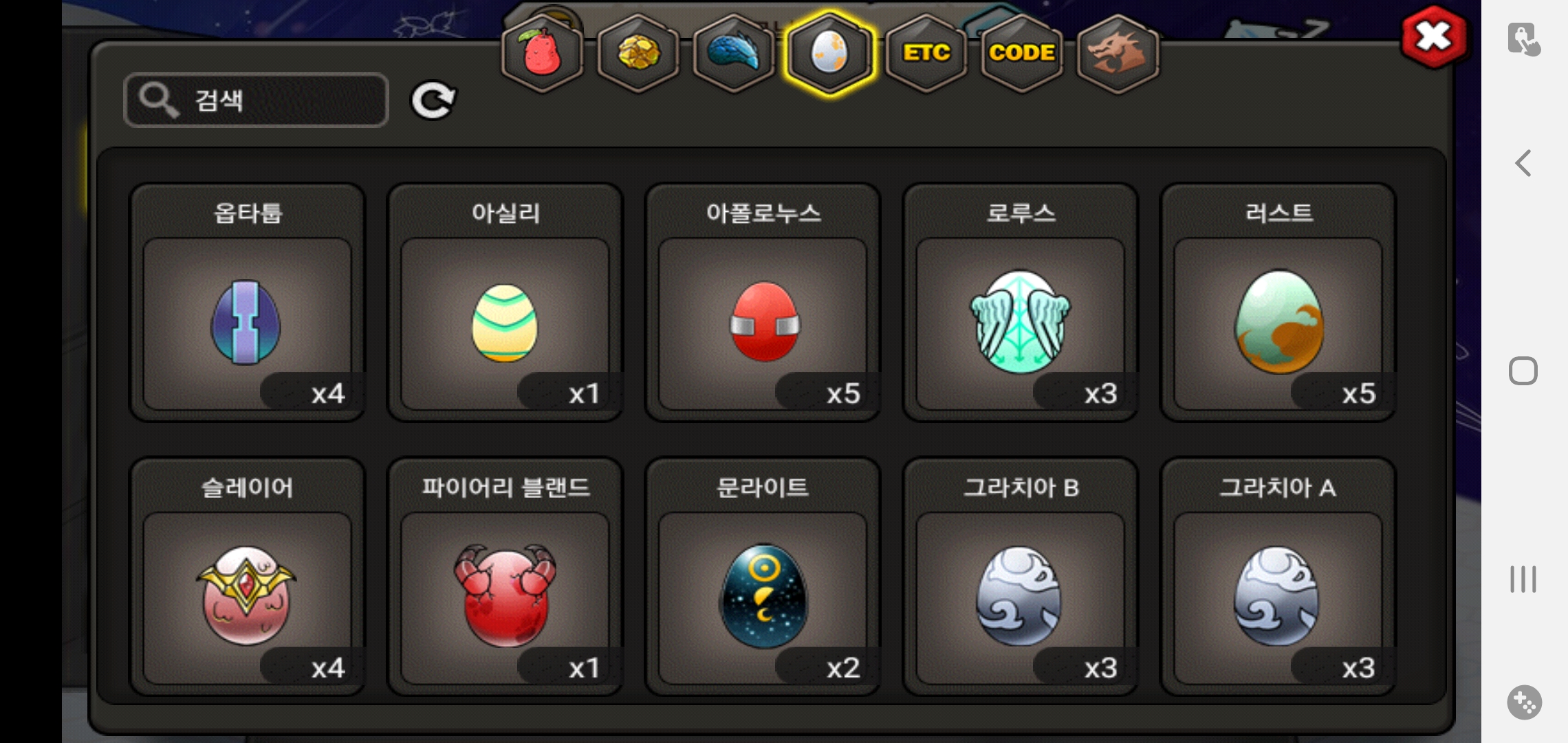Open the food fruit category tab
The height and width of the screenshot is (743, 1568).
(543, 54)
